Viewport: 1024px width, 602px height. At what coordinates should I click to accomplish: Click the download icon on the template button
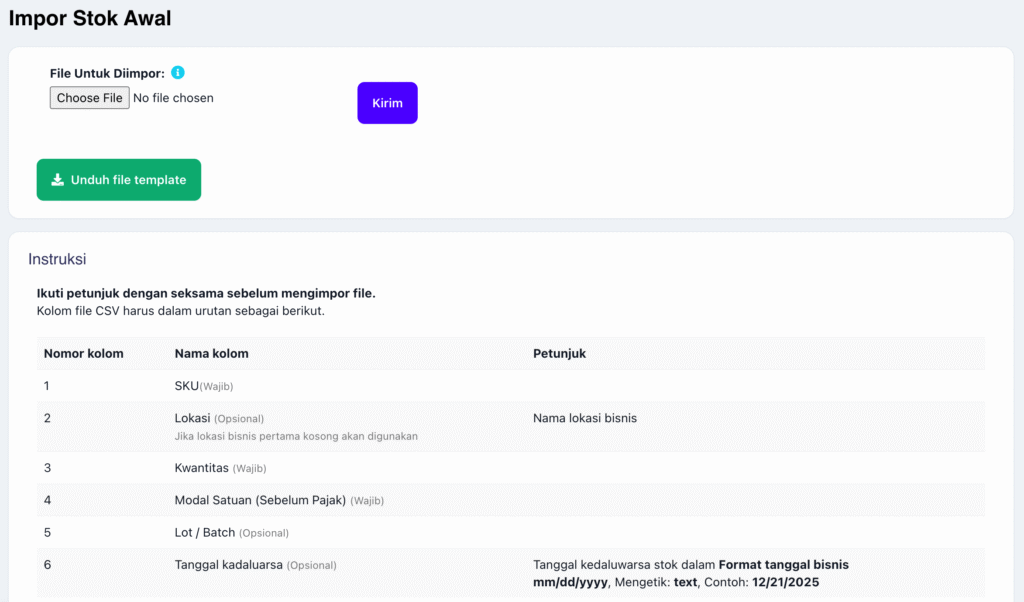58,180
